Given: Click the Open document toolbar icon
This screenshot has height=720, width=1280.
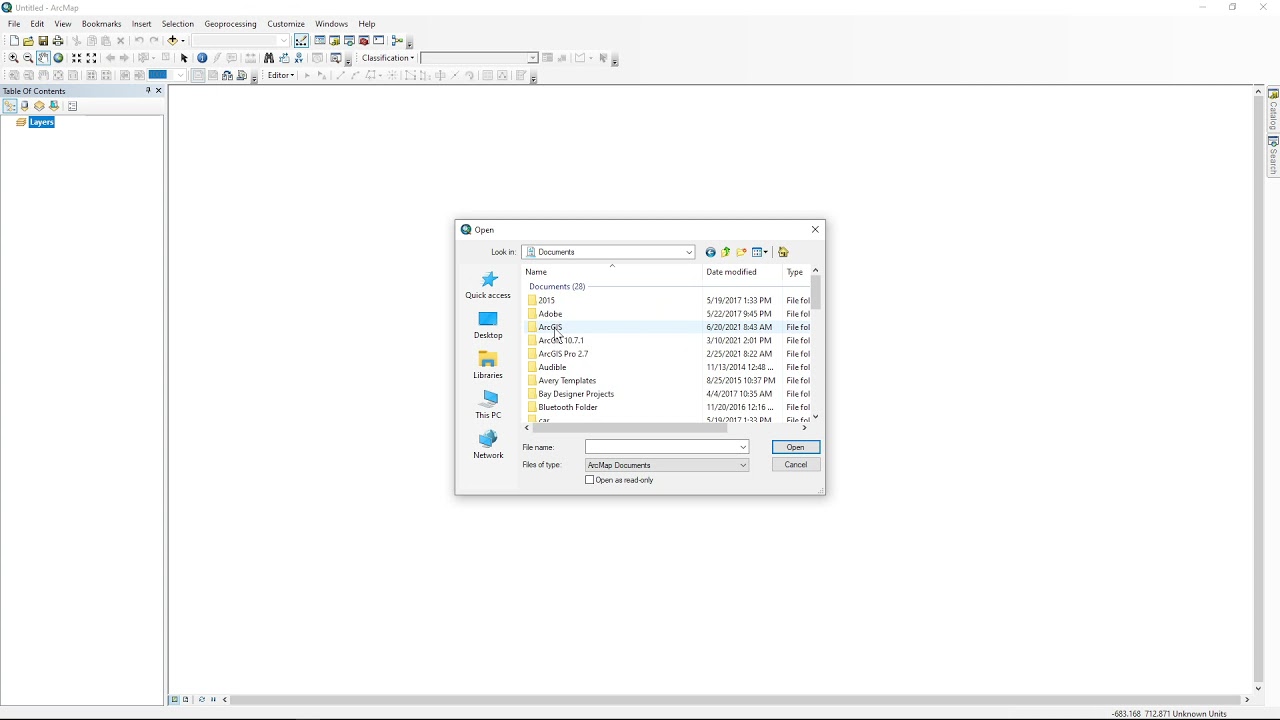Looking at the screenshot, I should click(28, 41).
